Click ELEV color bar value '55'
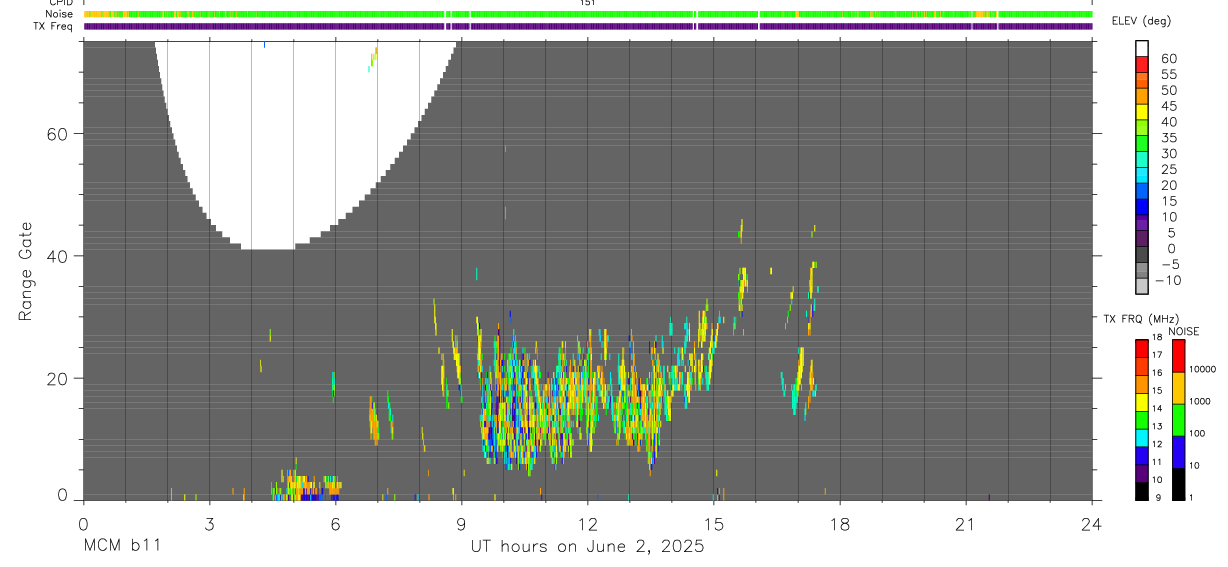The height and width of the screenshot is (567, 1228). [1168, 75]
